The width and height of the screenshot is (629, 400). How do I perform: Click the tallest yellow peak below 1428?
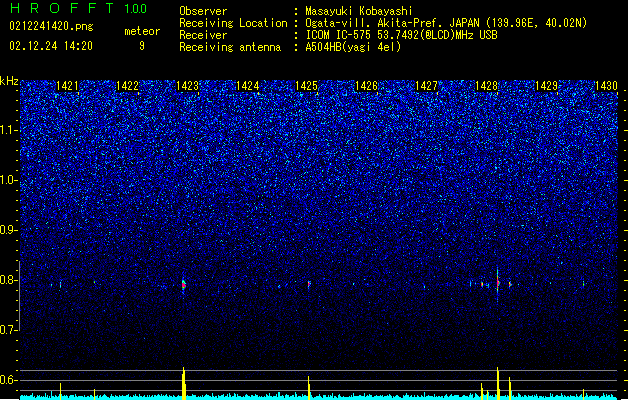coord(498,383)
